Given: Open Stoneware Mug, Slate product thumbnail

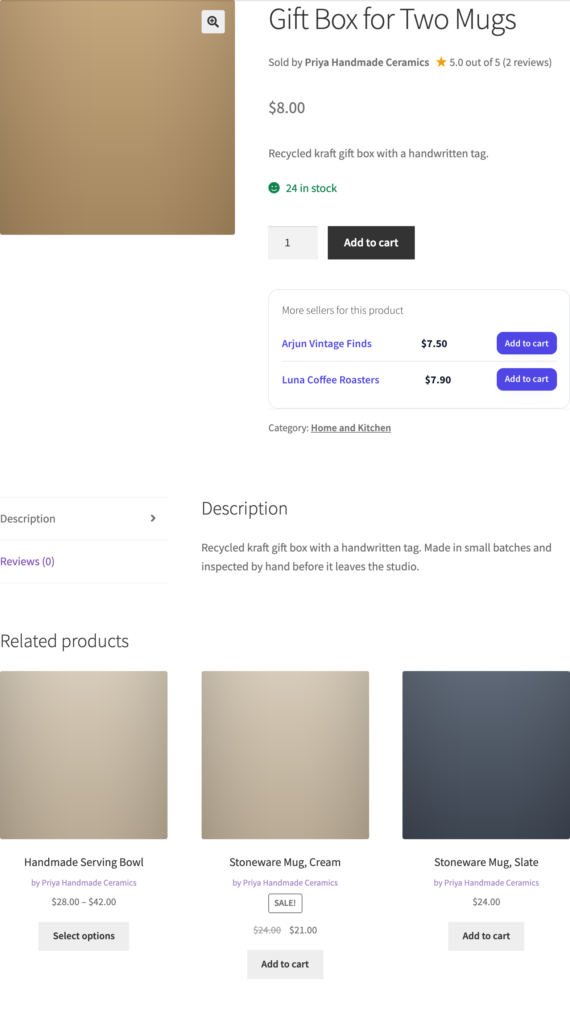Looking at the screenshot, I should pos(486,755).
